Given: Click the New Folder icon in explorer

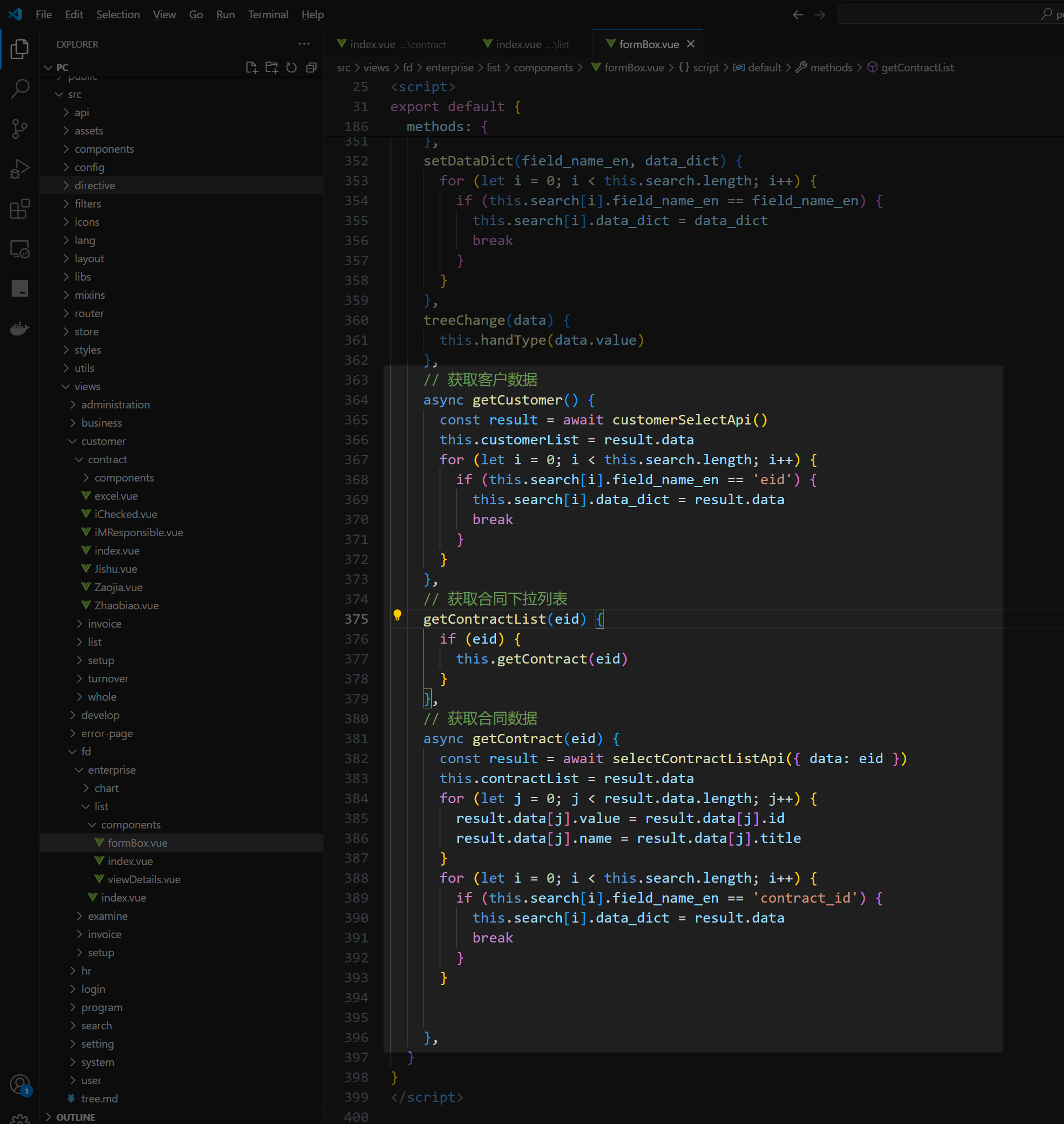Looking at the screenshot, I should pos(272,68).
